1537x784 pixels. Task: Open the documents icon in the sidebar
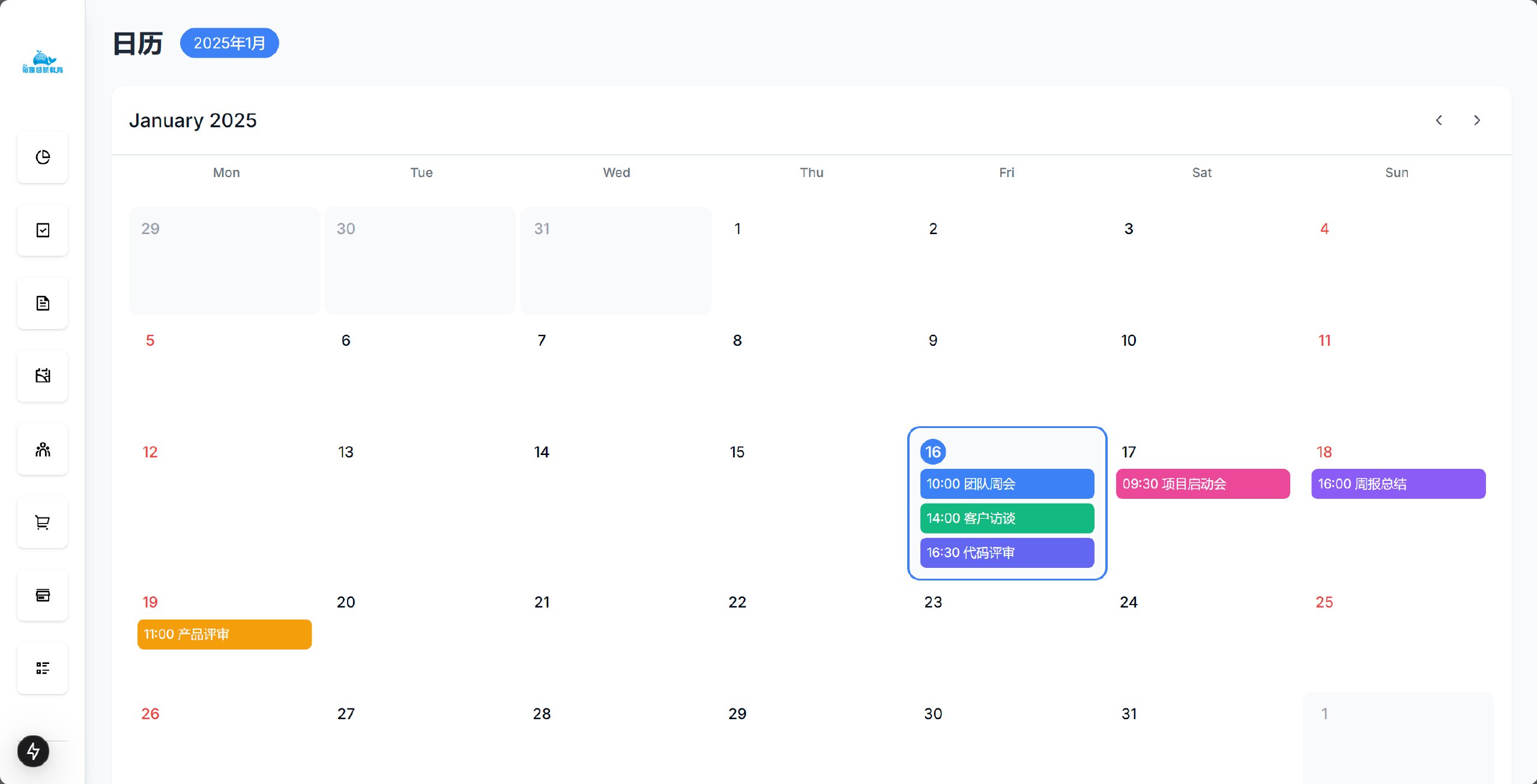click(x=42, y=303)
